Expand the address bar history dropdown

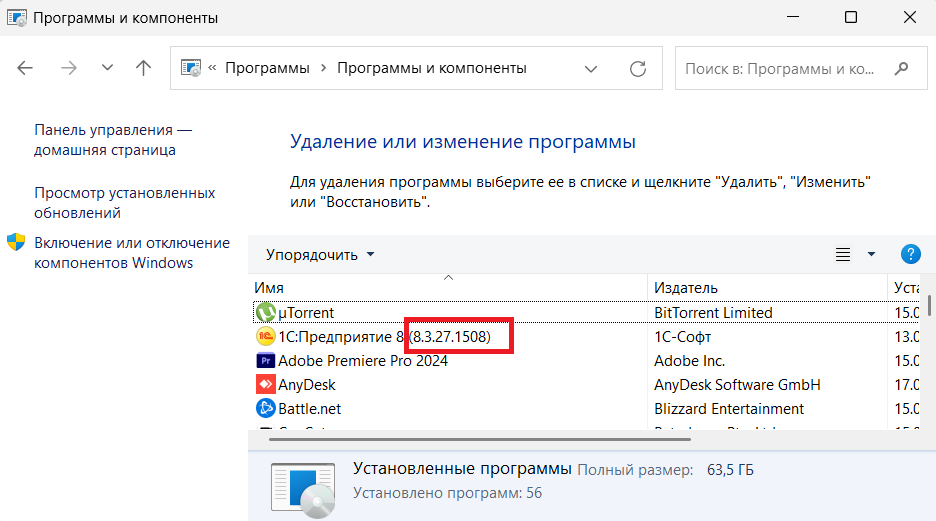pos(591,69)
